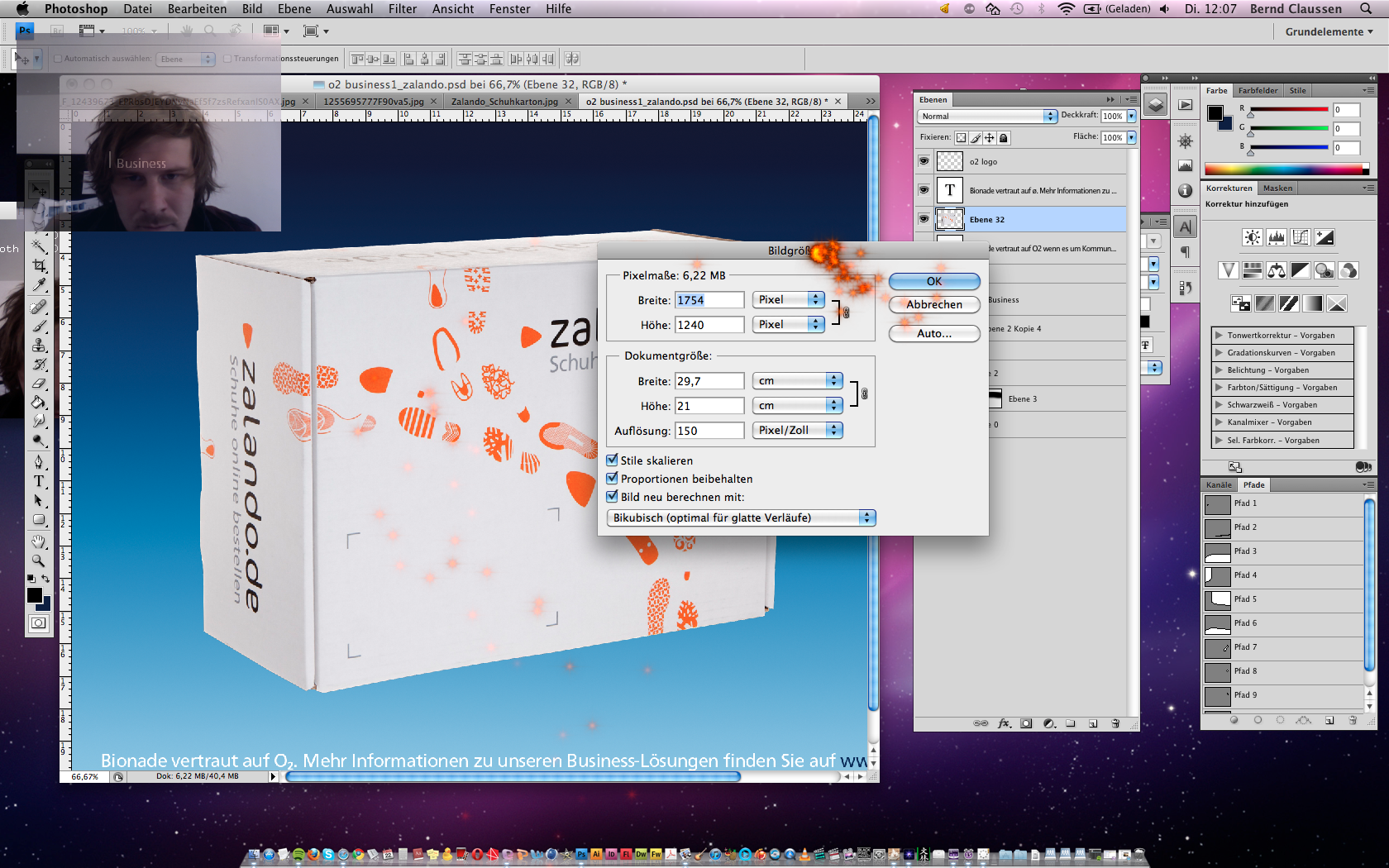Pick the Clone Stamp tool

39,345
